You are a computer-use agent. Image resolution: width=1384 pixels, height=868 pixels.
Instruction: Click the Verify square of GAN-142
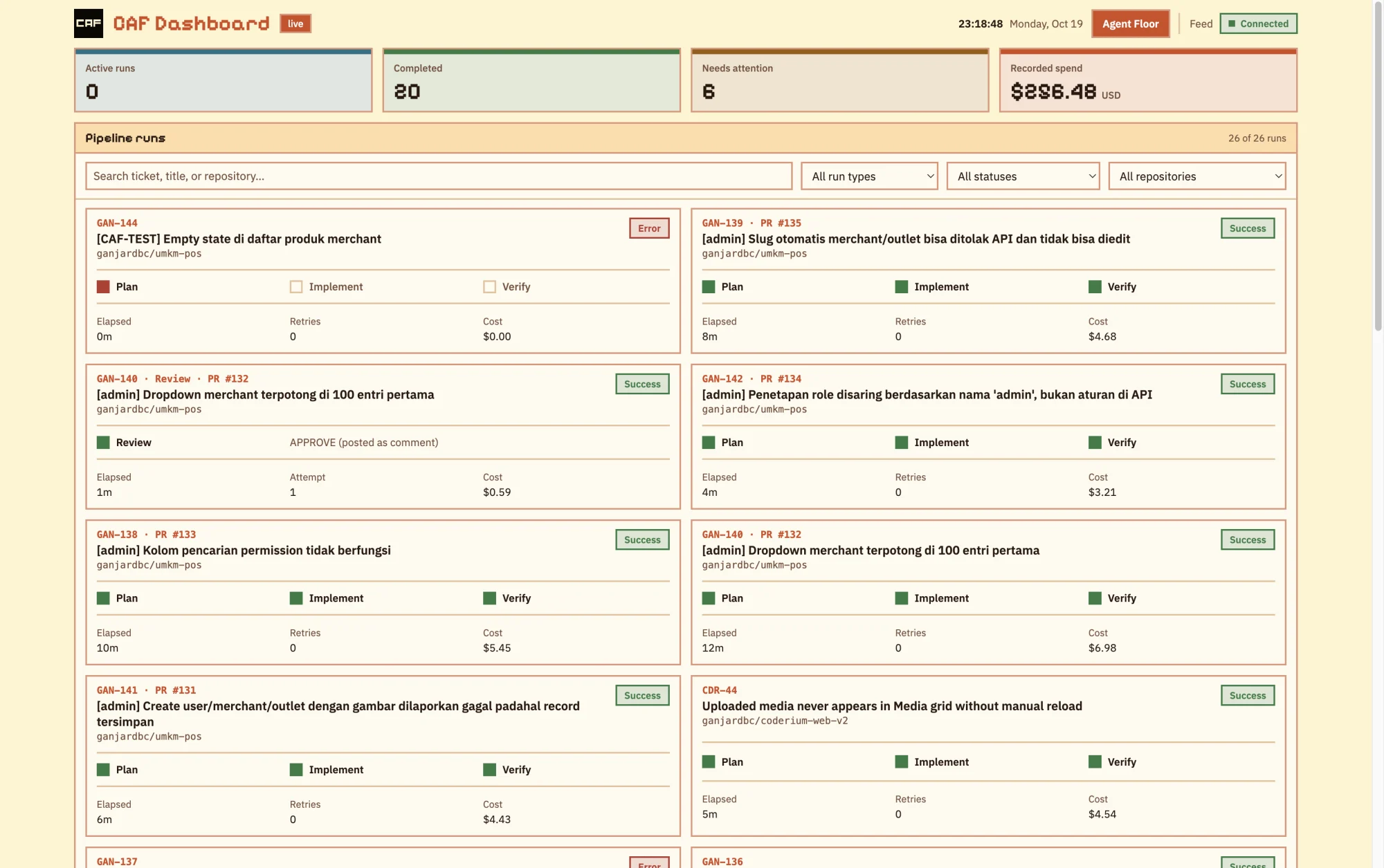1095,443
